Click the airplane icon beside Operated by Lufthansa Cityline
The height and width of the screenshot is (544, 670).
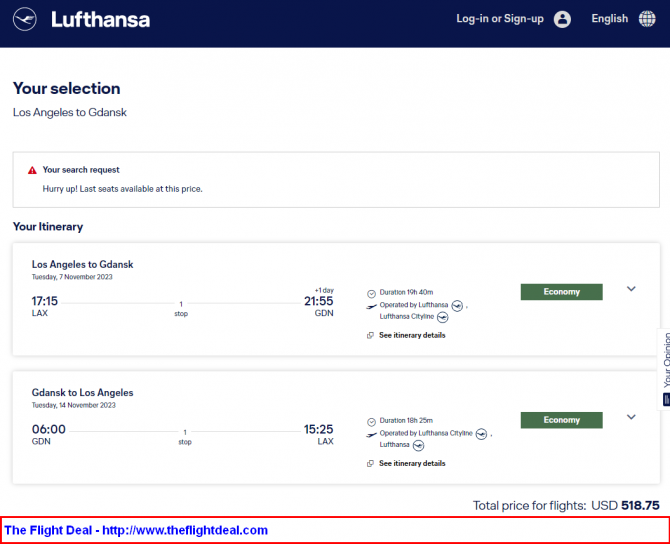click(371, 434)
